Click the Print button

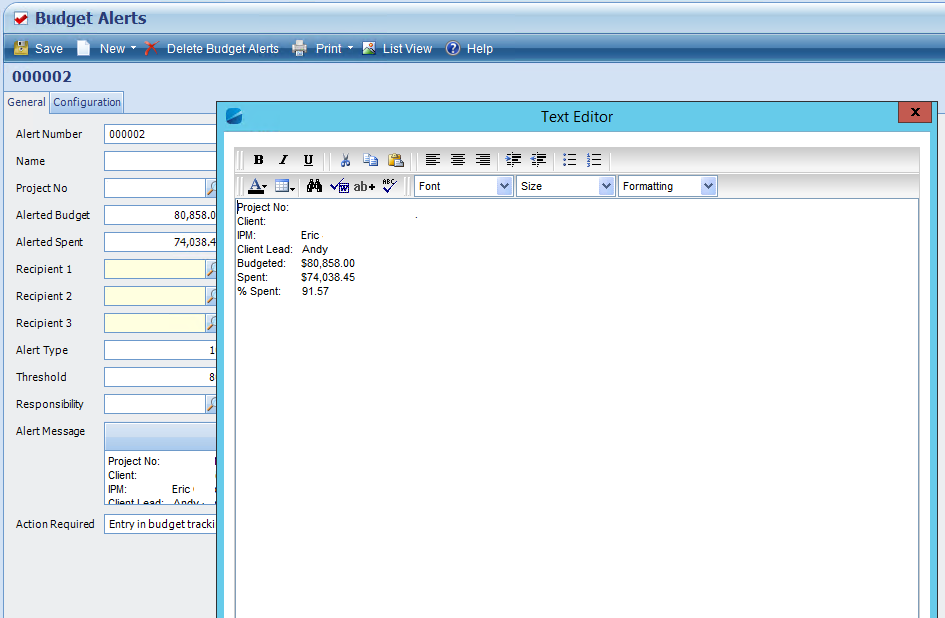(318, 49)
